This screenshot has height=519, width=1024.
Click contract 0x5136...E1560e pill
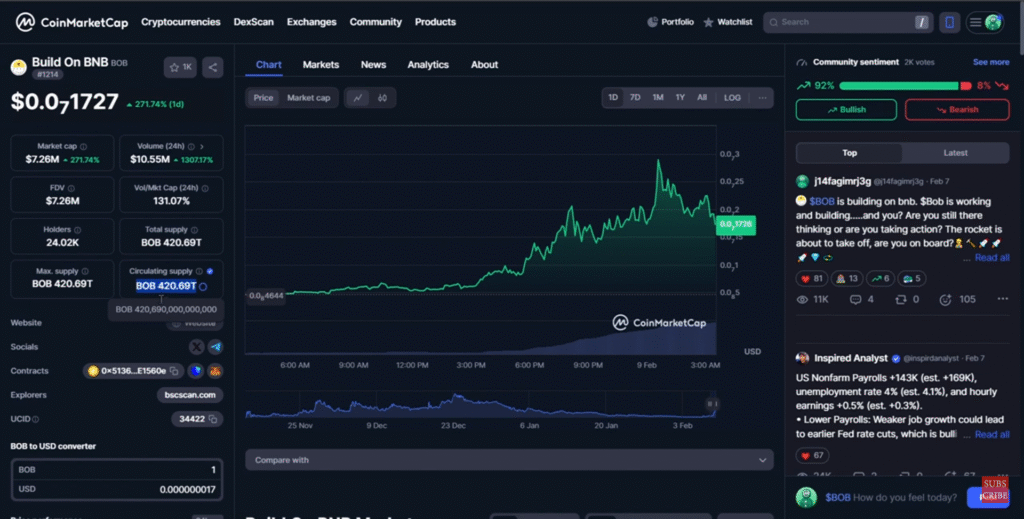[133, 371]
